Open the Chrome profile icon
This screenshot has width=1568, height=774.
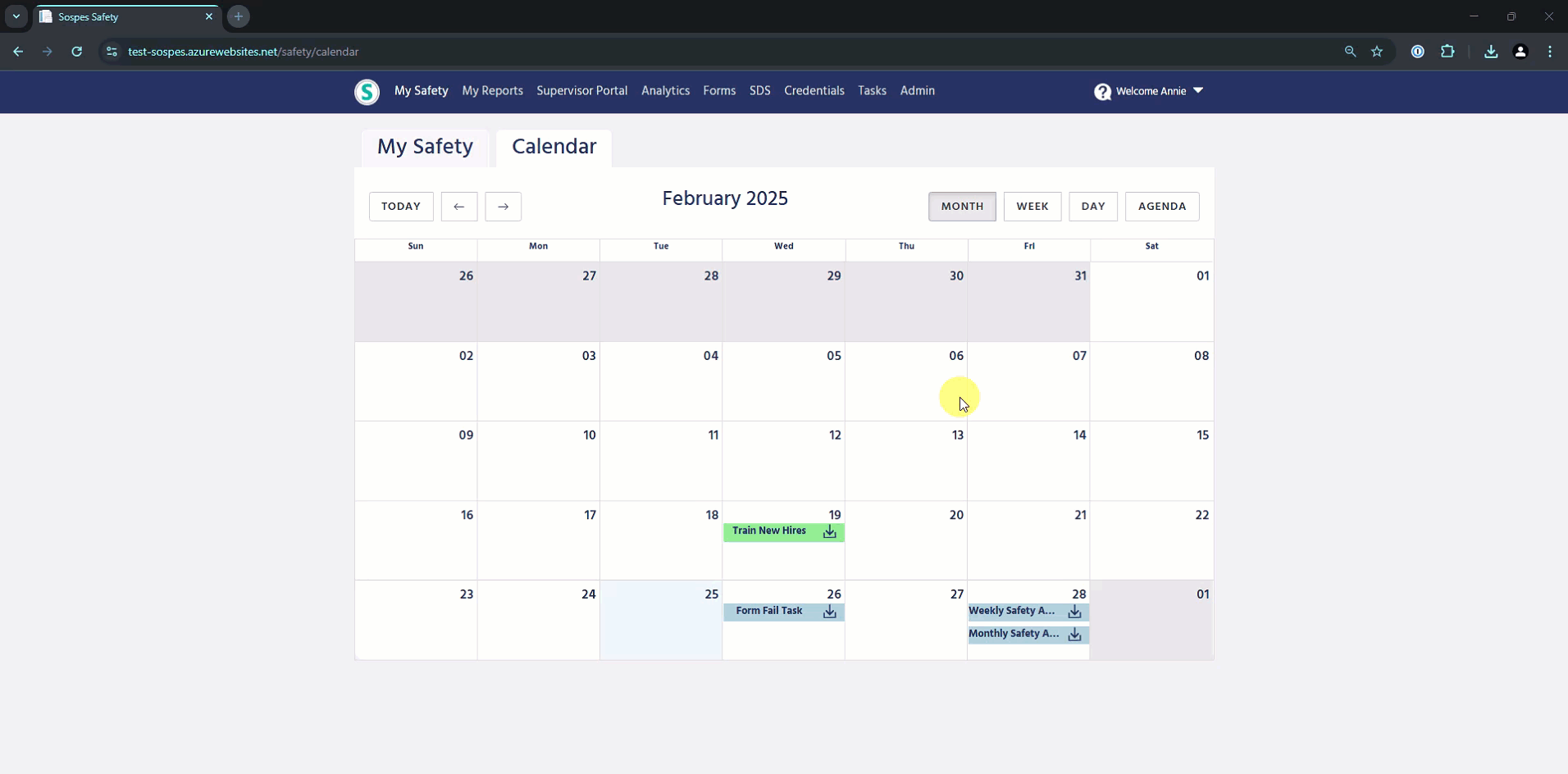click(1520, 52)
